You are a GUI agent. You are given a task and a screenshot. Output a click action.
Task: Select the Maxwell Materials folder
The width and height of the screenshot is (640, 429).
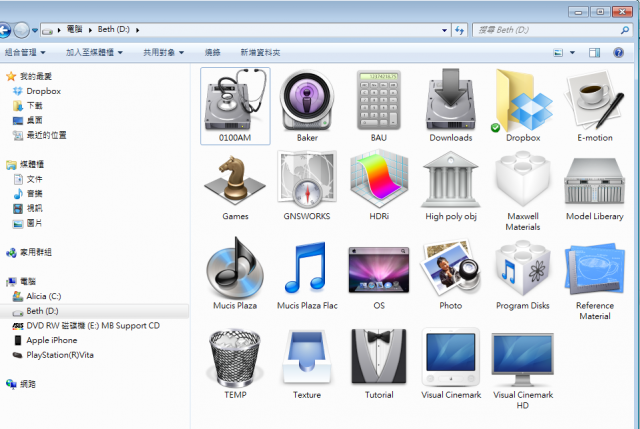[523, 180]
